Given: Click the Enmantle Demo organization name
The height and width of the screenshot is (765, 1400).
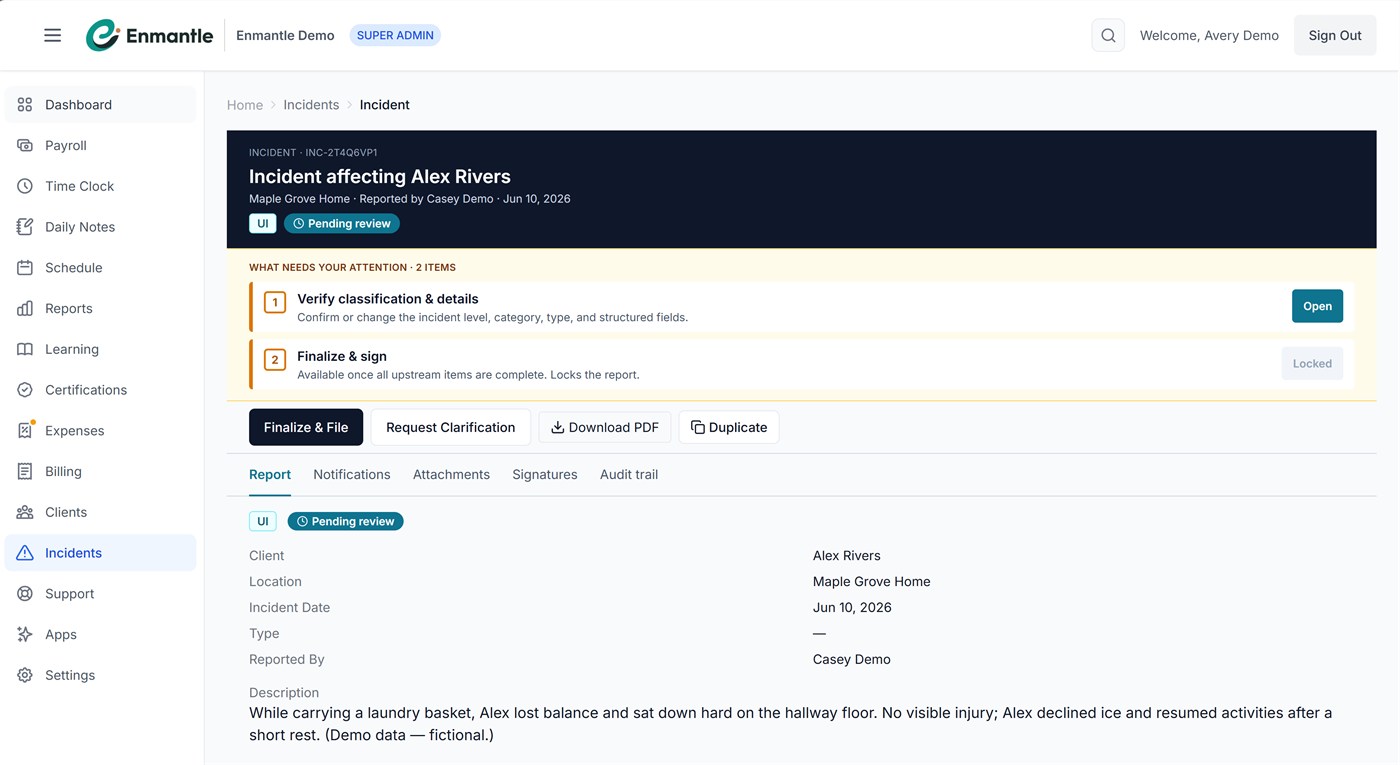Looking at the screenshot, I should click(x=285, y=35).
